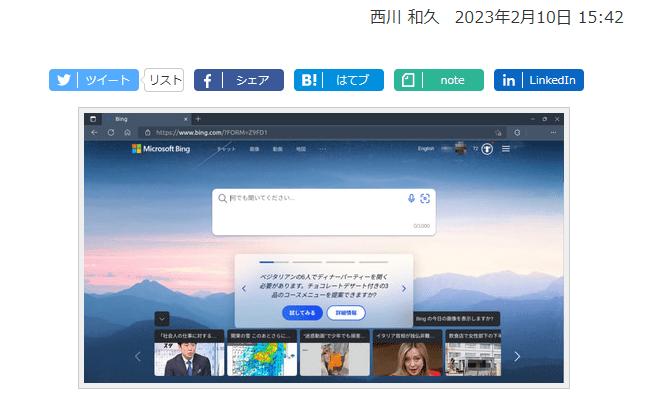Click the Bing rewards medal icon
This screenshot has width=647, height=405.
click(x=487, y=149)
